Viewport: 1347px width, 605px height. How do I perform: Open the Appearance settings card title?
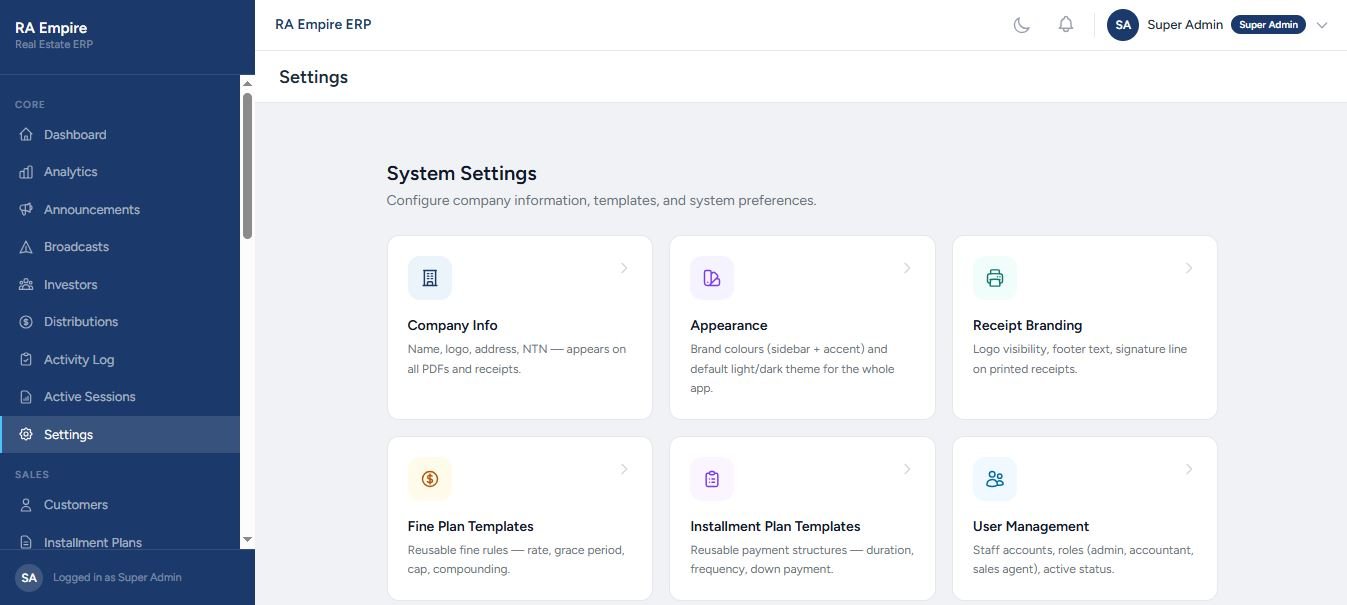(729, 326)
